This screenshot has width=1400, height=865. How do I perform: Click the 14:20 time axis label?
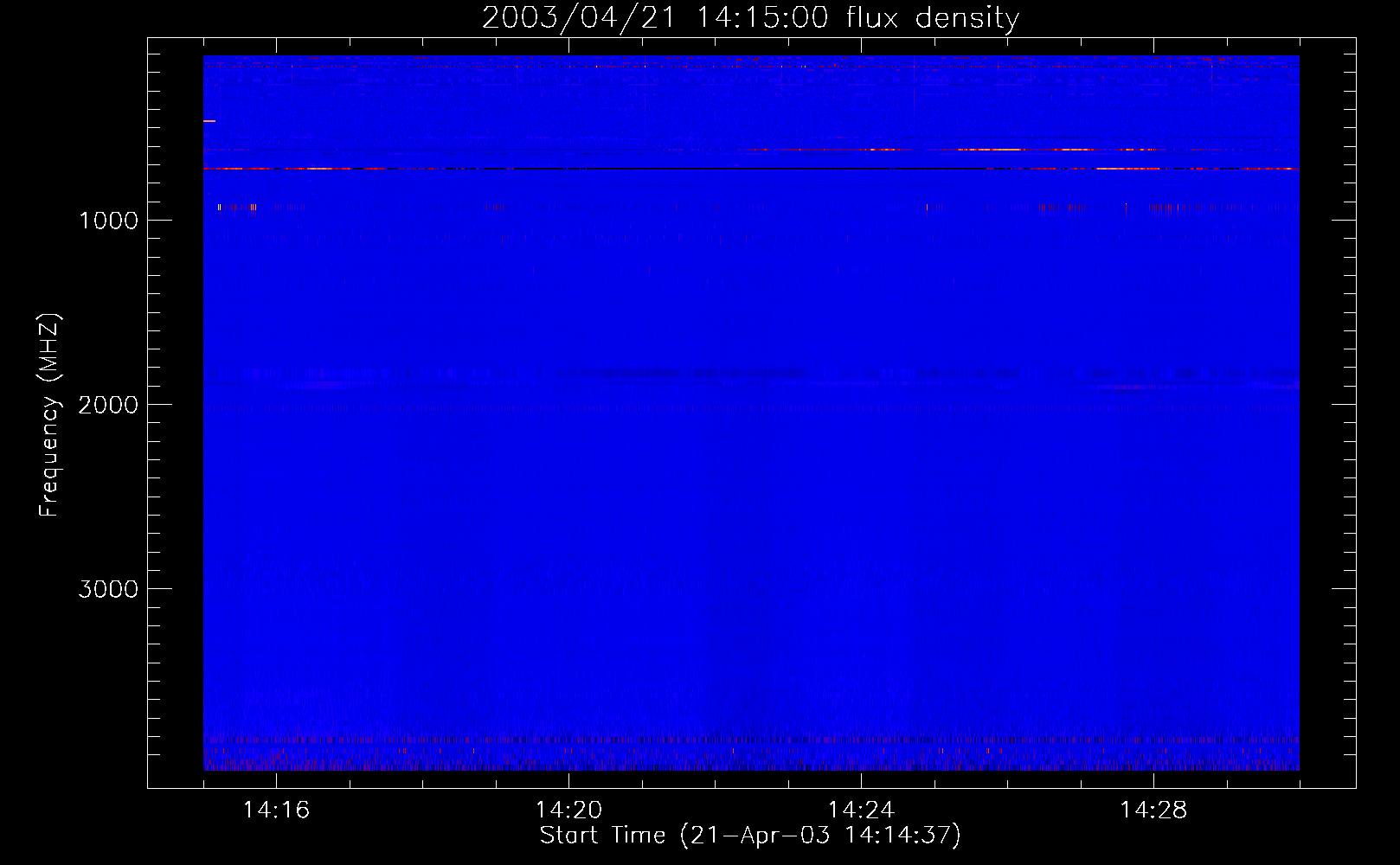click(568, 810)
